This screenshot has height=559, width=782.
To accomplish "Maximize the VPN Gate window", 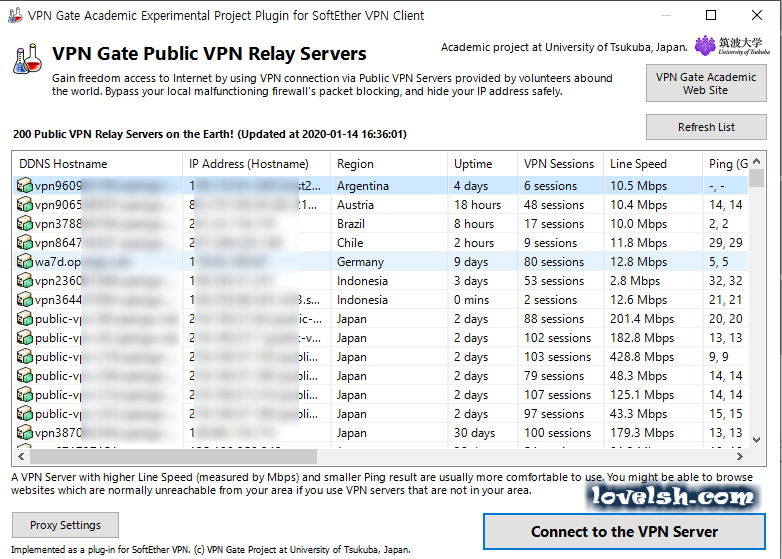I will coord(711,15).
